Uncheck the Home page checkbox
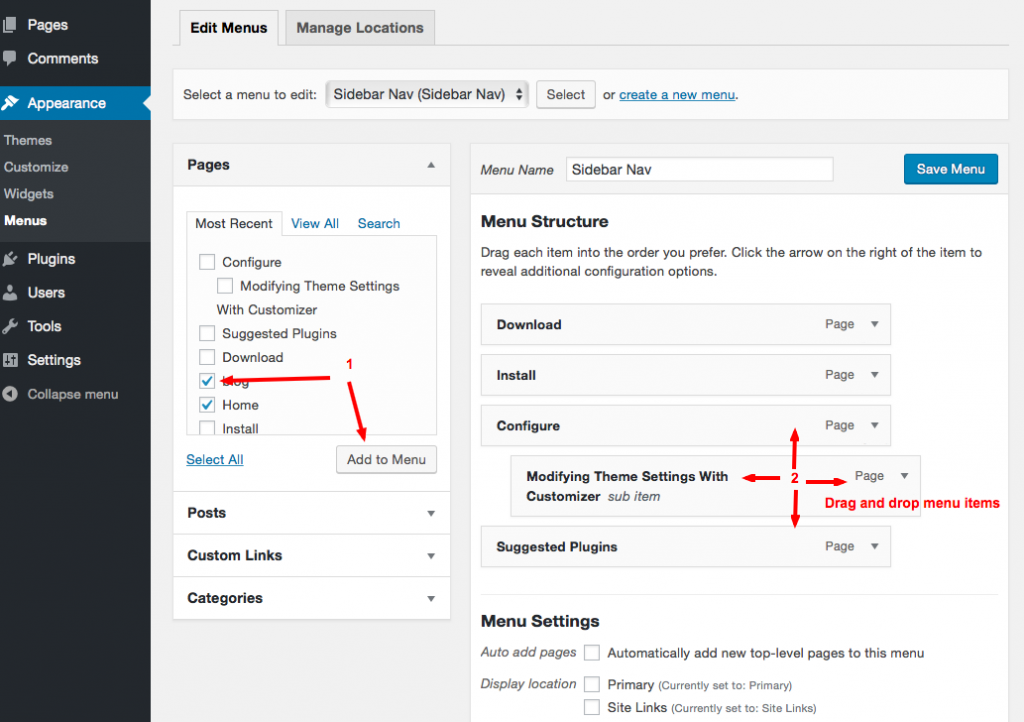1024x722 pixels. 207,405
